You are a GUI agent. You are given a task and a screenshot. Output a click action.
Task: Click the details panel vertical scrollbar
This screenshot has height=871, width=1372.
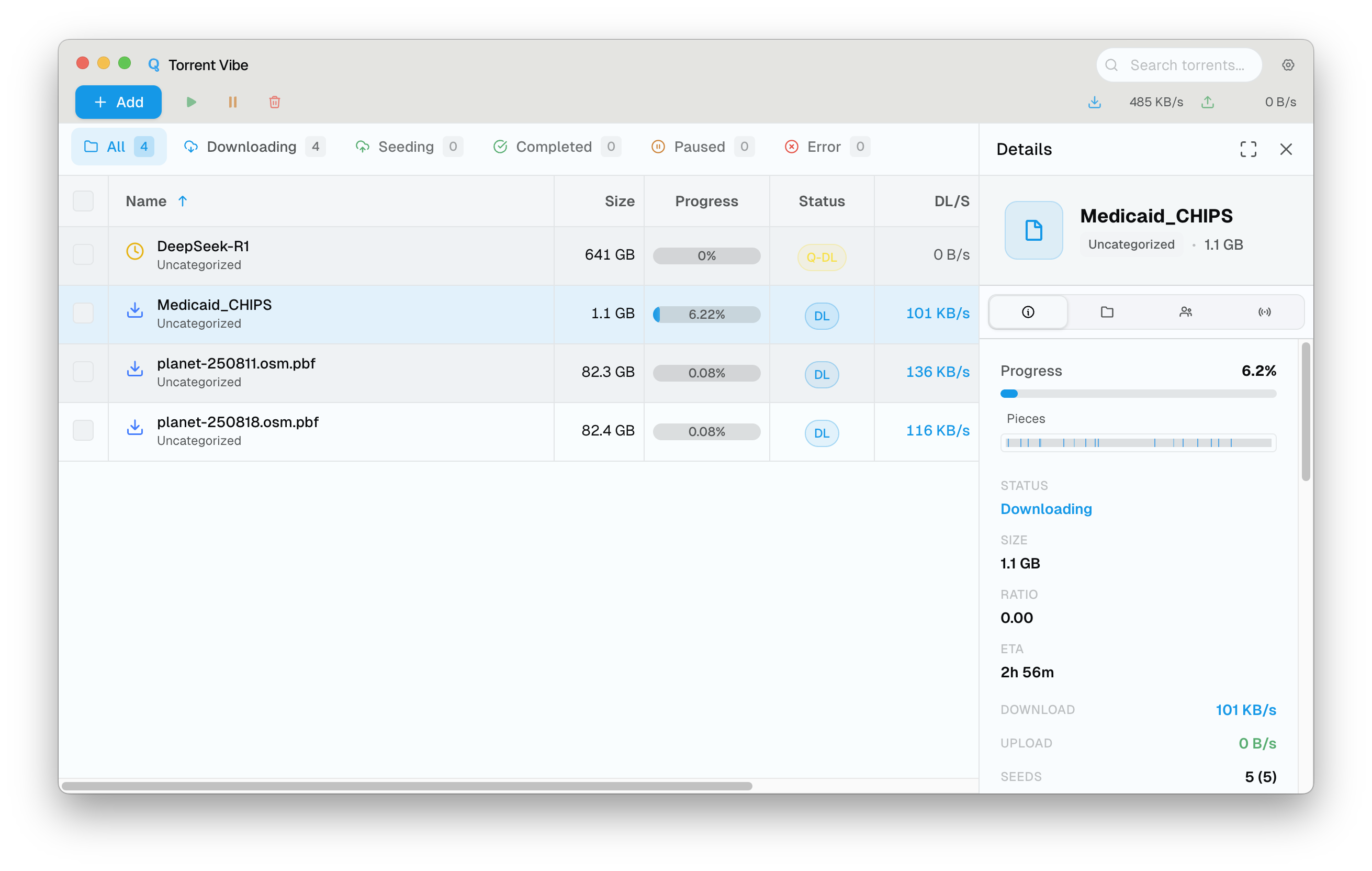coord(1306,410)
